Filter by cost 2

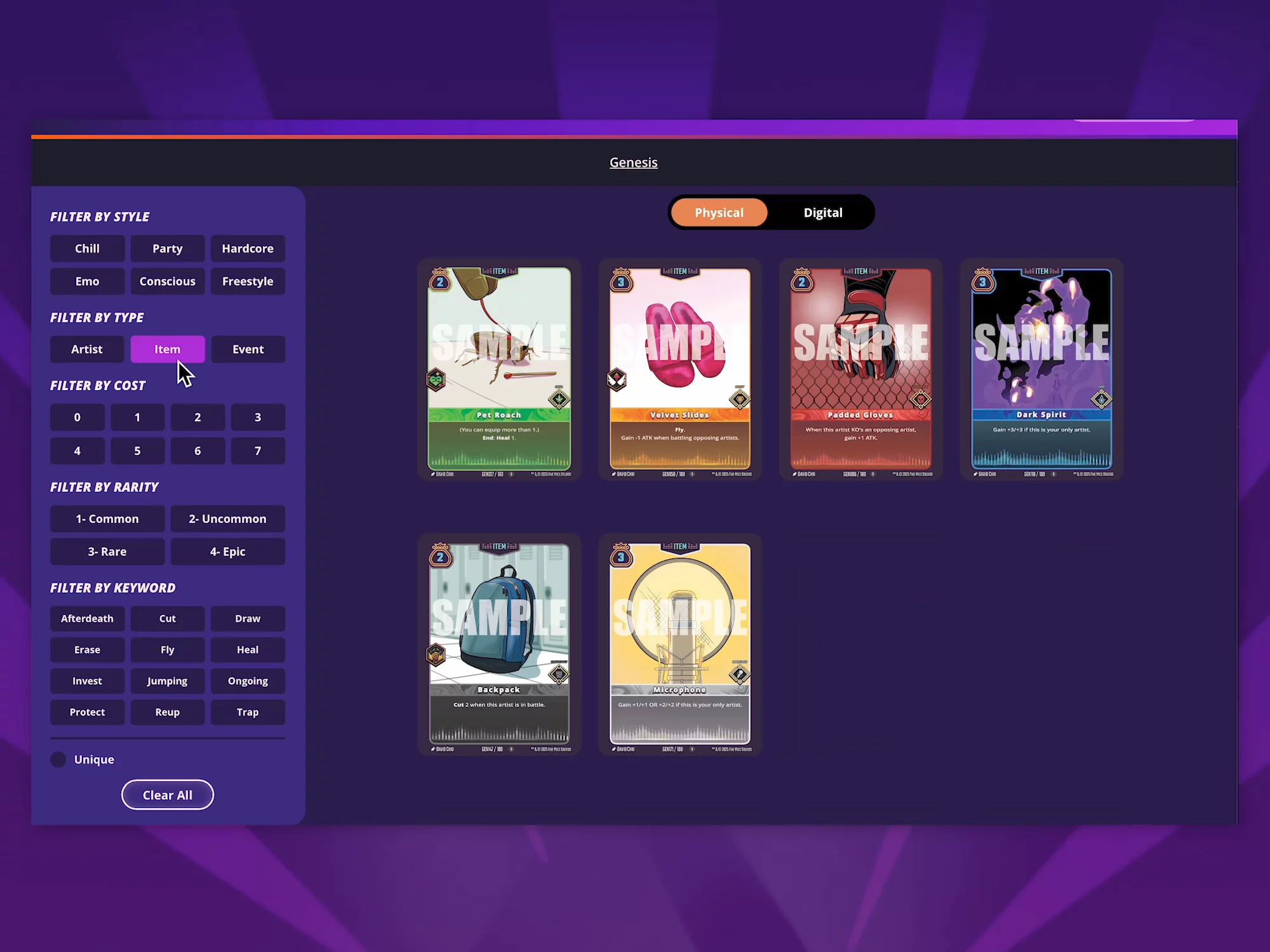tap(197, 417)
